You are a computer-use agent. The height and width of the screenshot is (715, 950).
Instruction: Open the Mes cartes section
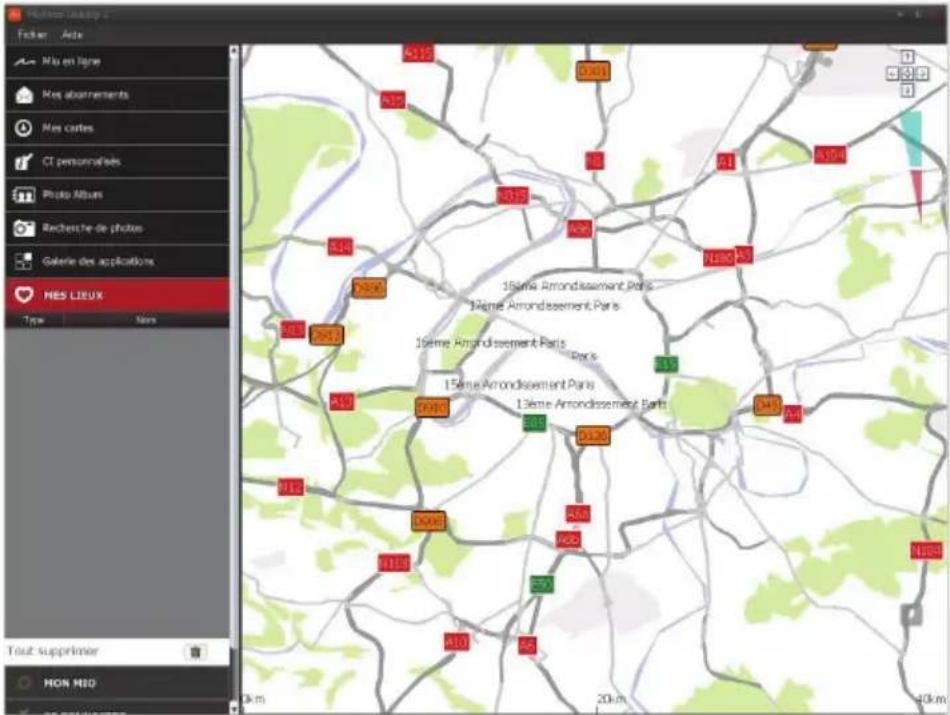(x=117, y=128)
